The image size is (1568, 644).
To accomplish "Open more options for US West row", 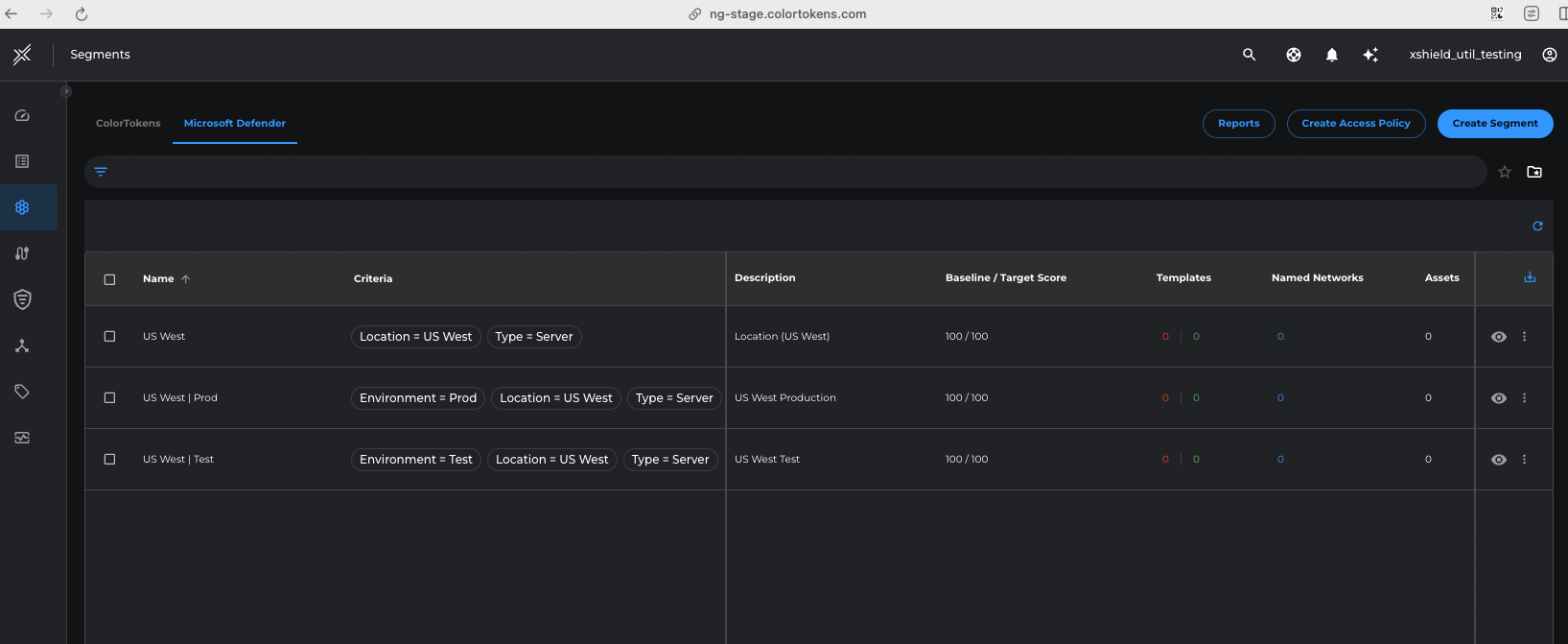I will pos(1524,337).
